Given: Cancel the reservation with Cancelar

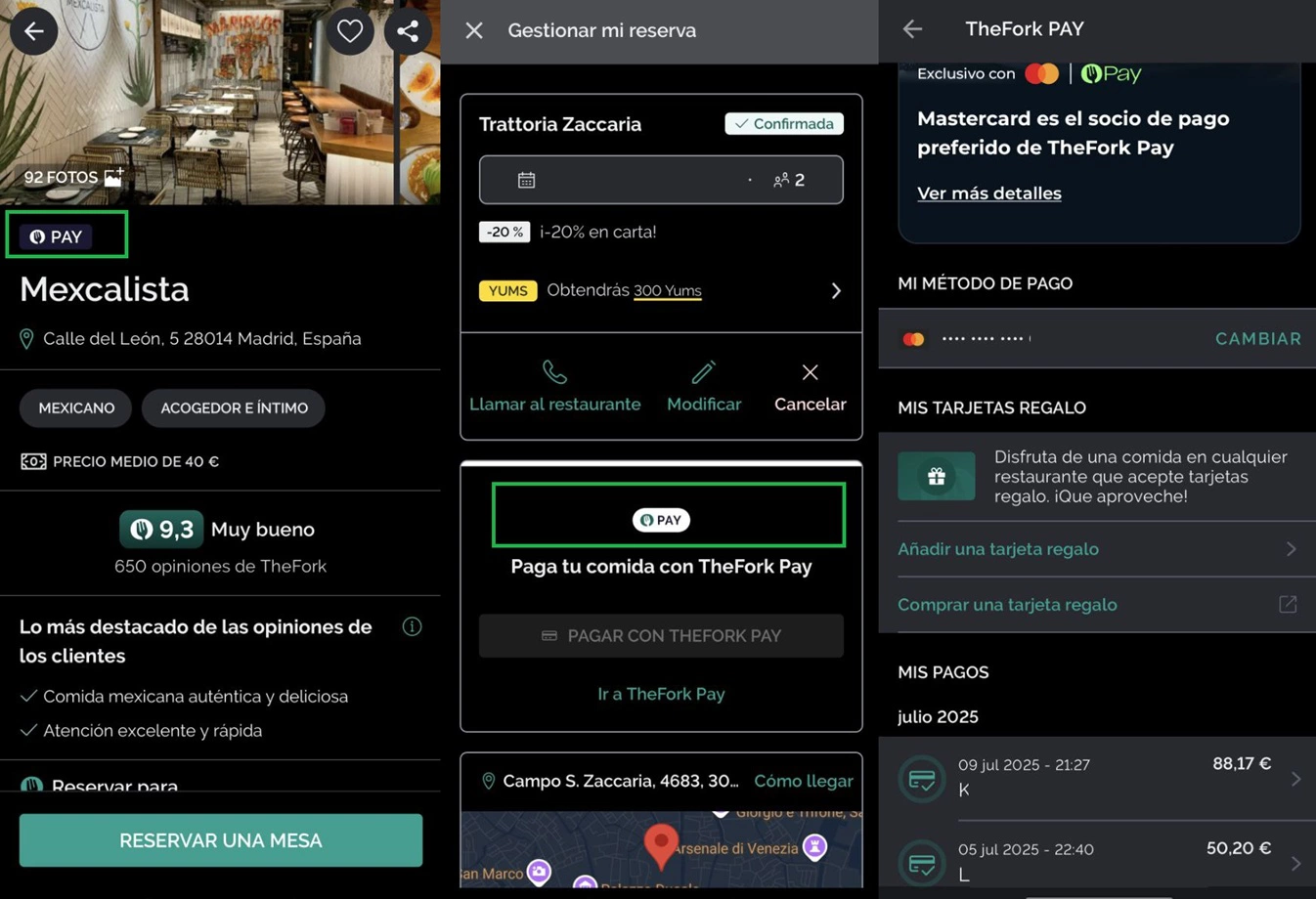Looking at the screenshot, I should (x=811, y=387).
